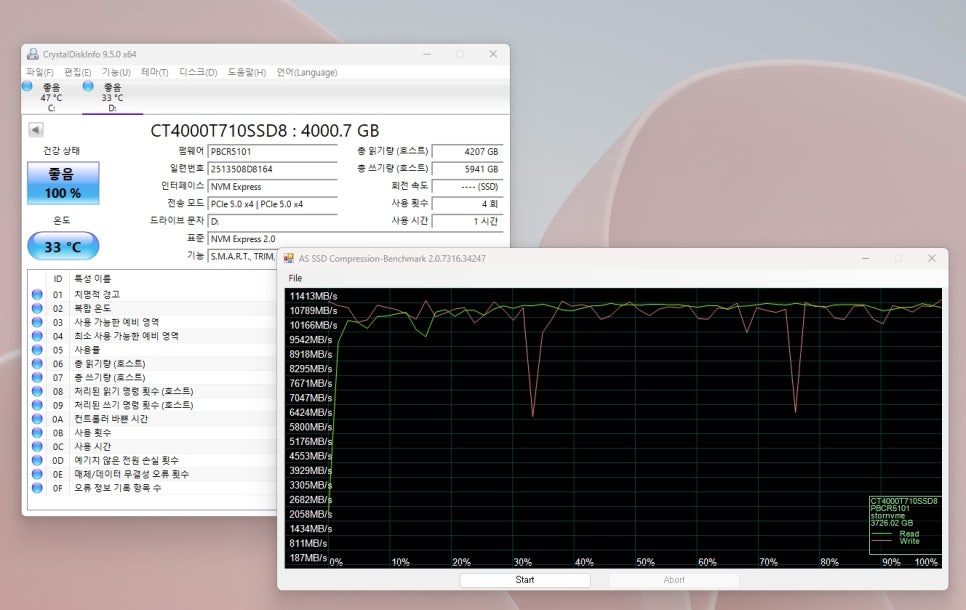Click status icon for row 0F 오류 정보 기록 항목 수
This screenshot has height=610, width=966.
pos(37,487)
